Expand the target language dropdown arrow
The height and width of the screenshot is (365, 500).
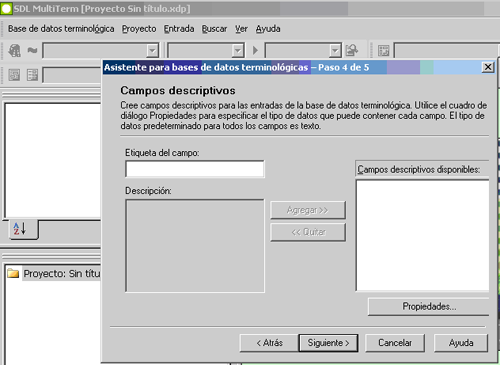335,51
